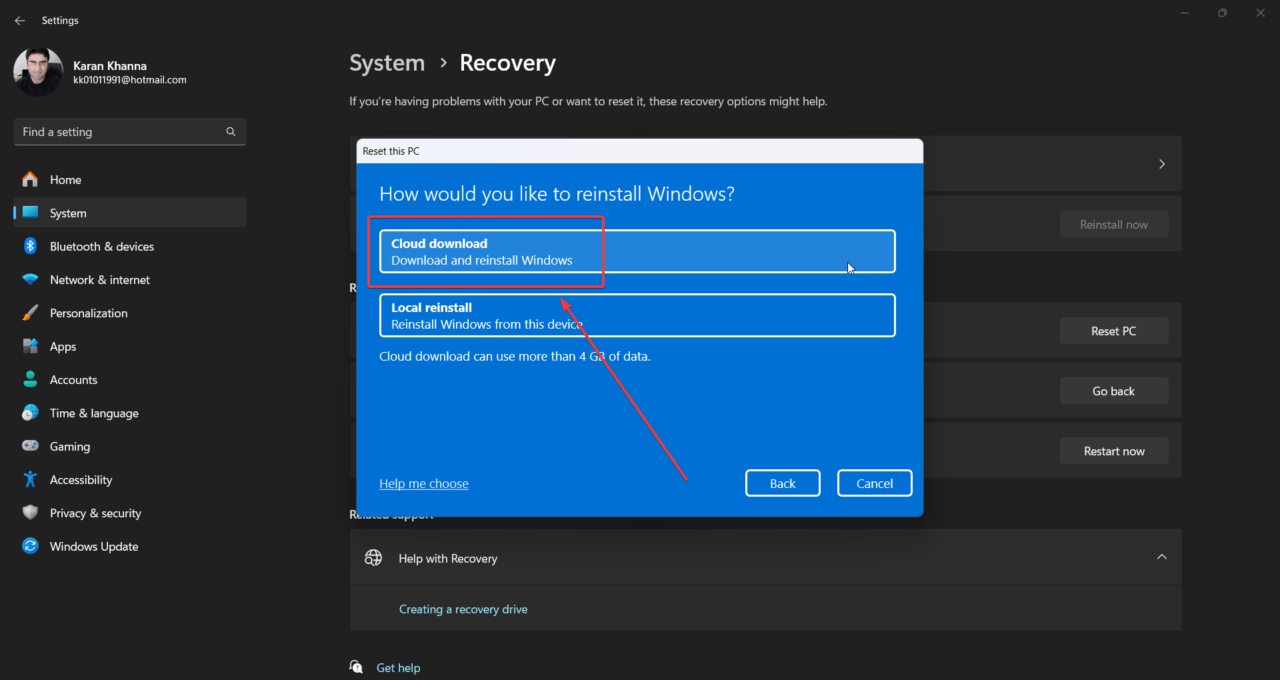Image resolution: width=1280 pixels, height=680 pixels.
Task: Collapse the Help with Recovery section
Action: 1161,557
